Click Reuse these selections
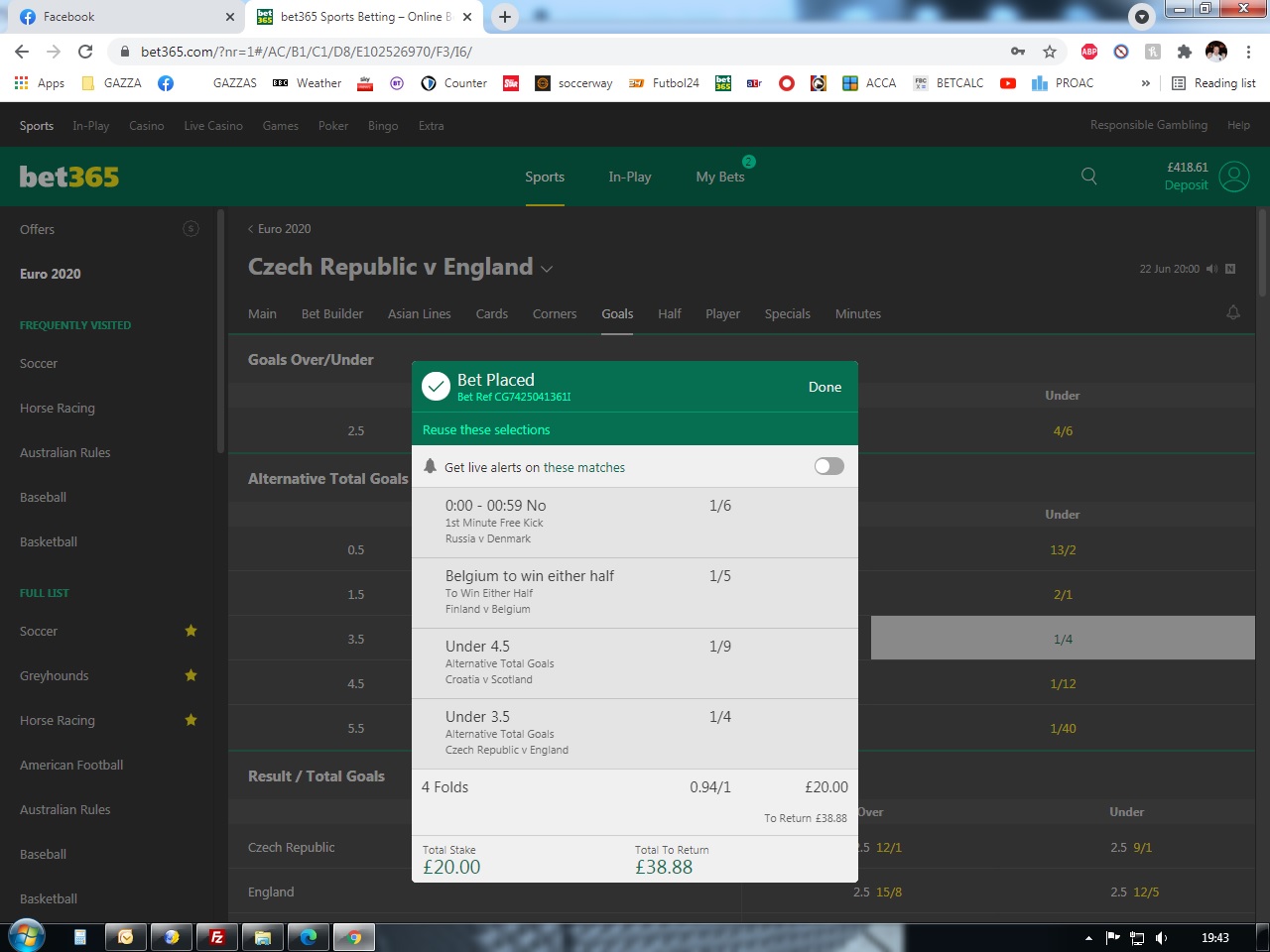The height and width of the screenshot is (952, 1270). [486, 429]
